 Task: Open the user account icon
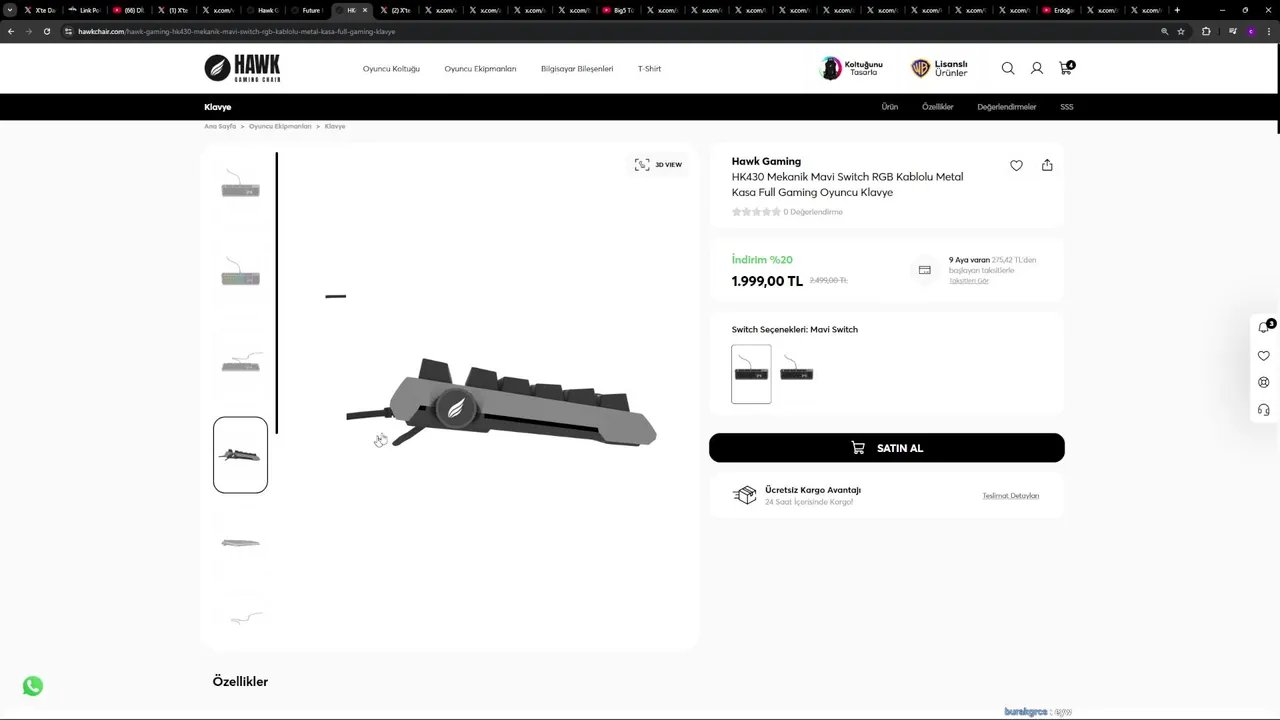[x=1037, y=68]
